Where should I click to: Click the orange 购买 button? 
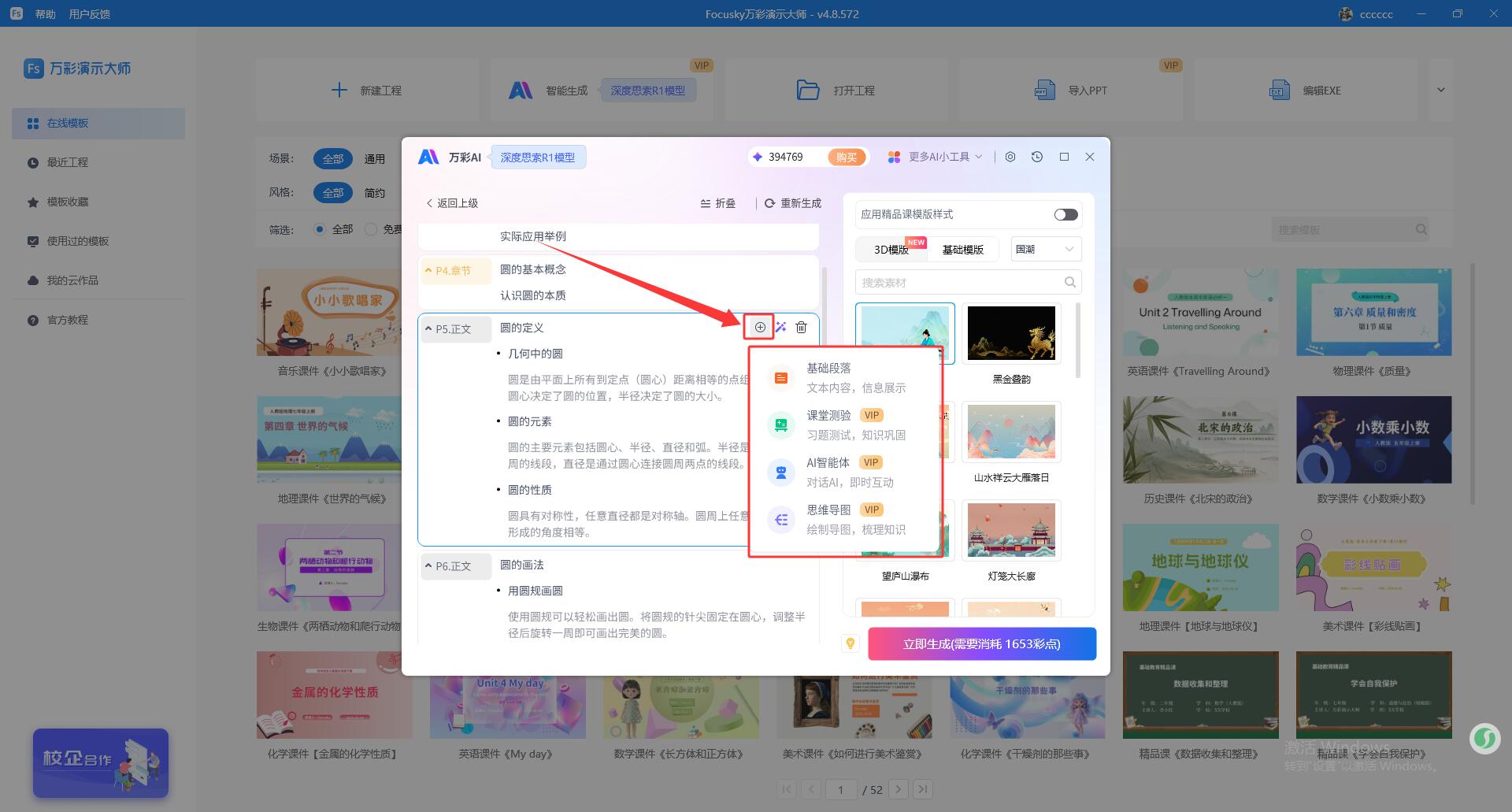(847, 157)
